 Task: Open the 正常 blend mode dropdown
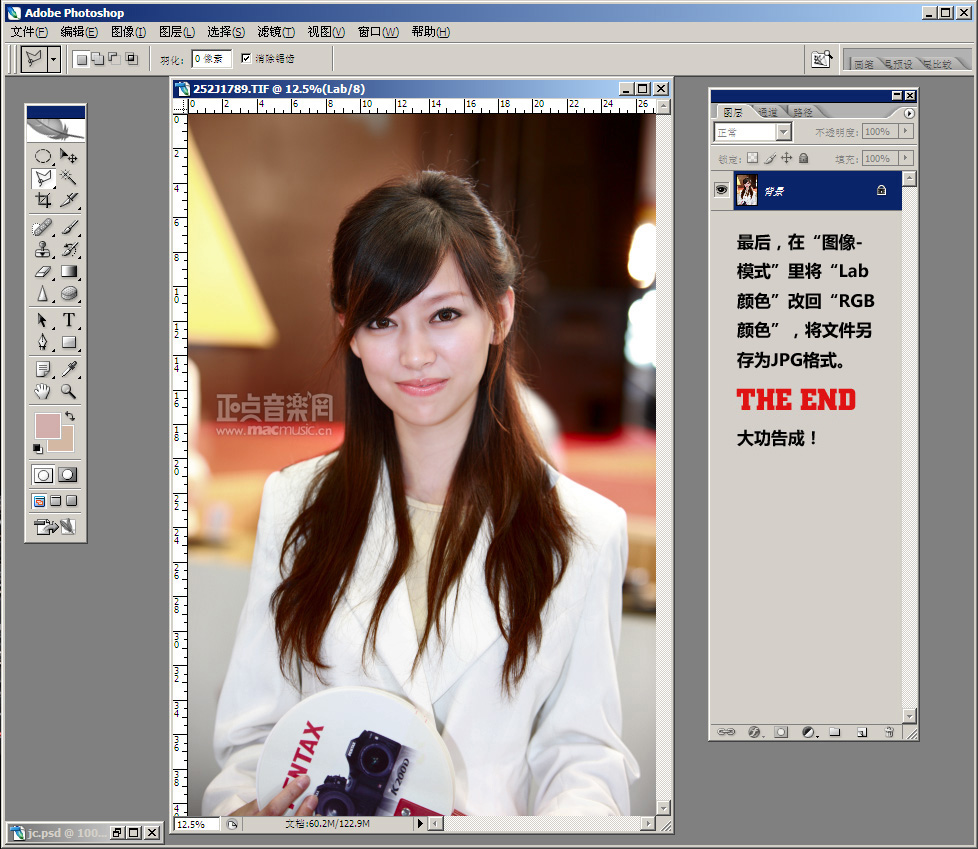pos(783,132)
